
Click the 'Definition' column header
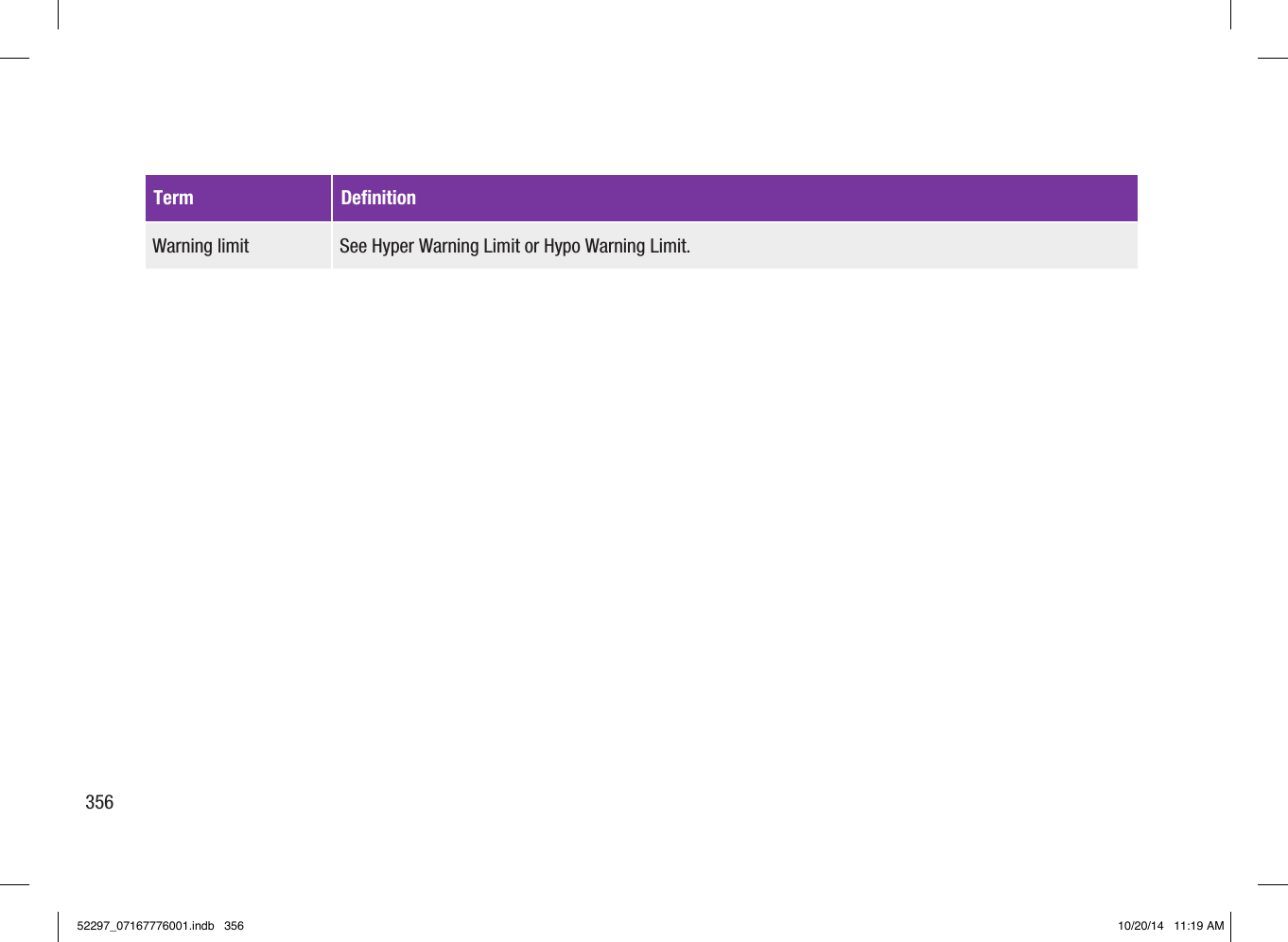pos(735,198)
